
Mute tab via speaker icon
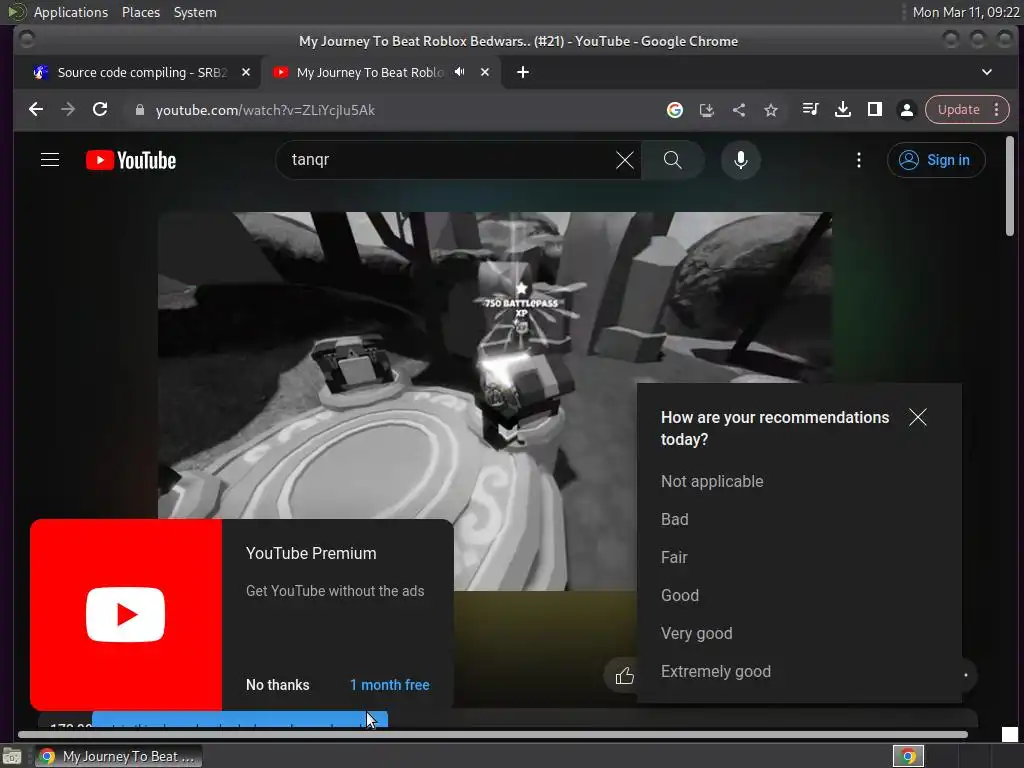460,72
